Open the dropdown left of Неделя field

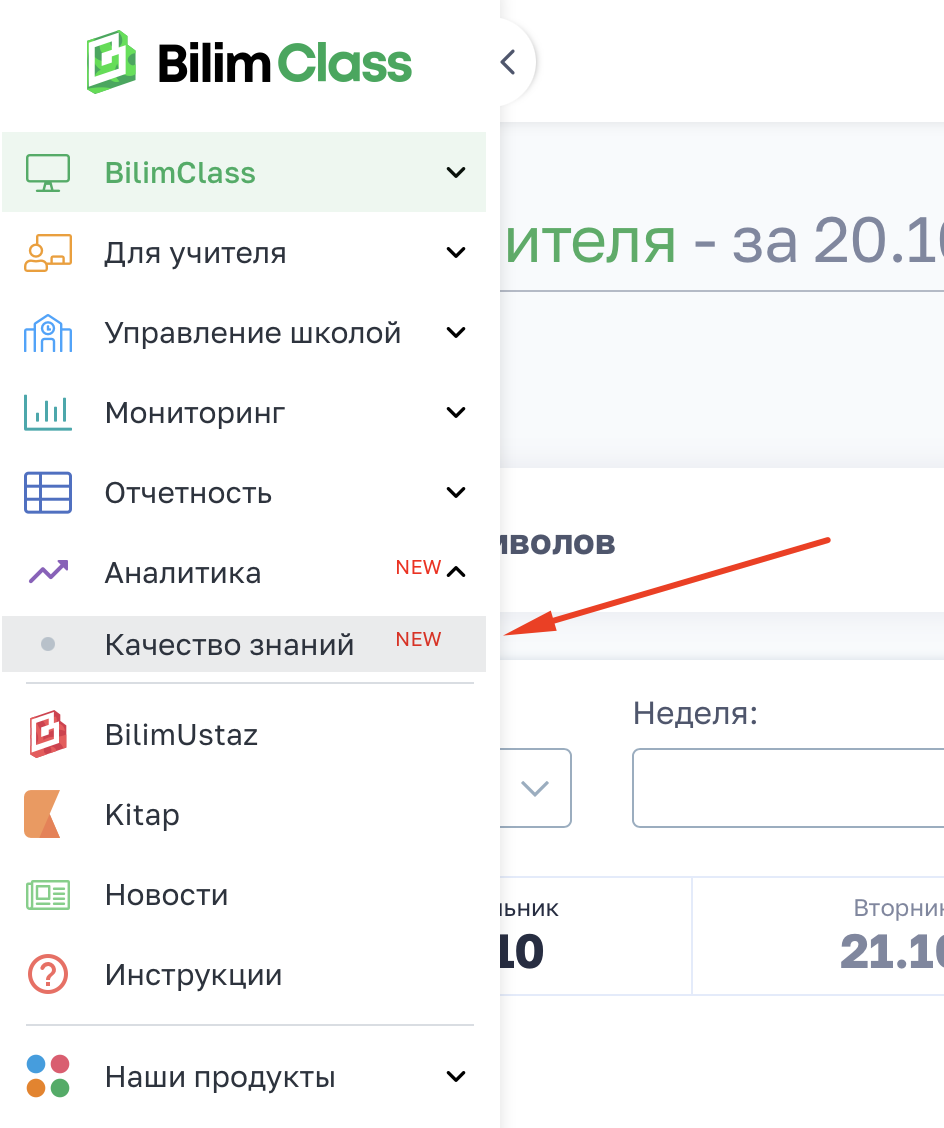click(535, 788)
